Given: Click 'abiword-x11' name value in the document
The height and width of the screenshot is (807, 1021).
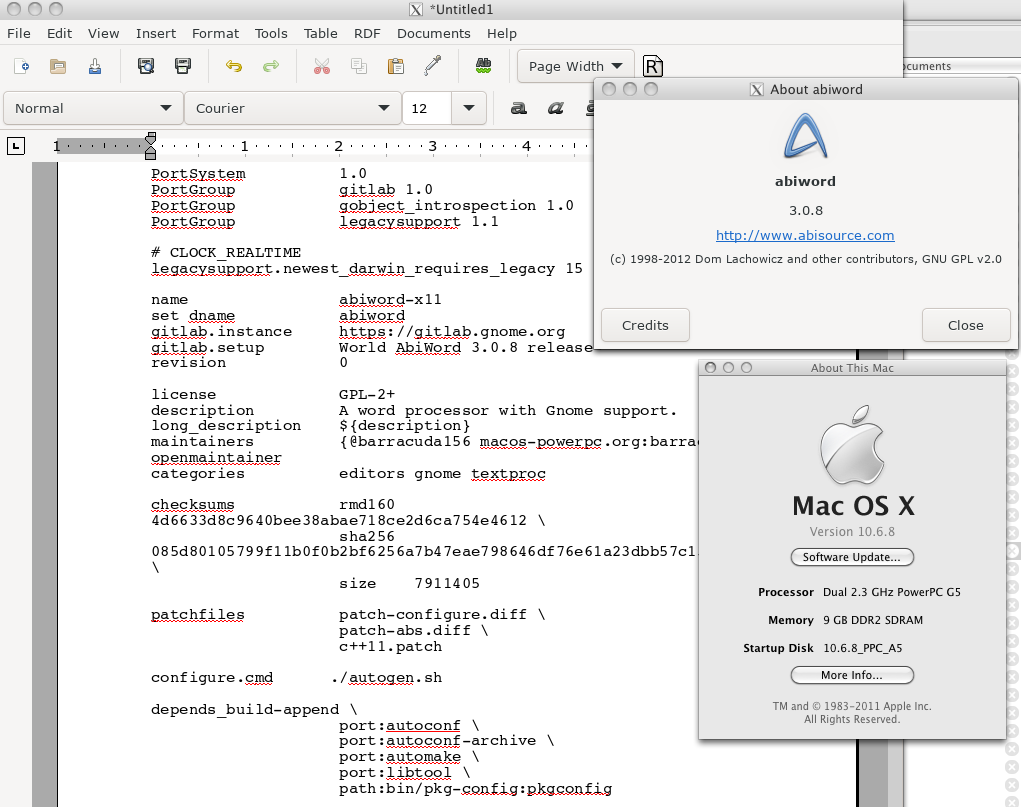Looking at the screenshot, I should pos(390,300).
